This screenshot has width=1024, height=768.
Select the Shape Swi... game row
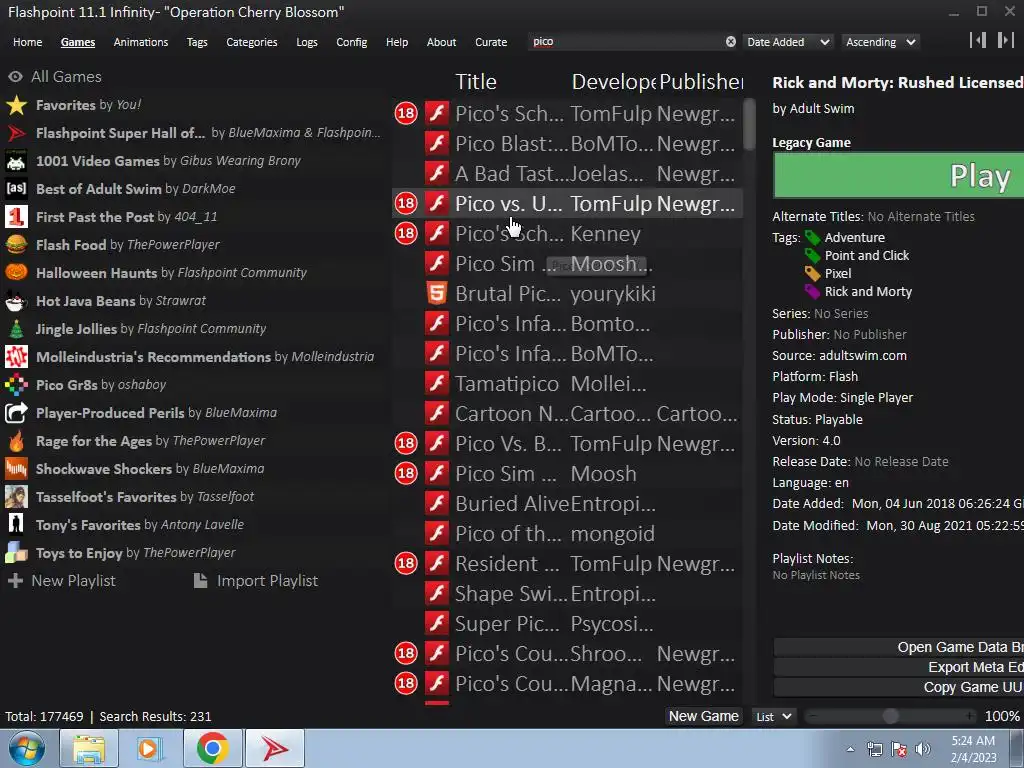(567, 594)
